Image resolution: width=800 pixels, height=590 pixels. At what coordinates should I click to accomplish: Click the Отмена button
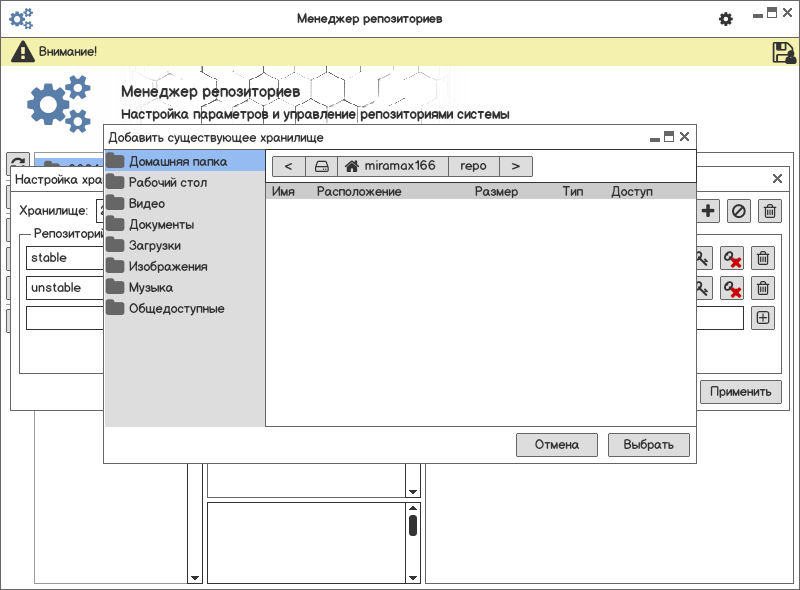pos(557,445)
